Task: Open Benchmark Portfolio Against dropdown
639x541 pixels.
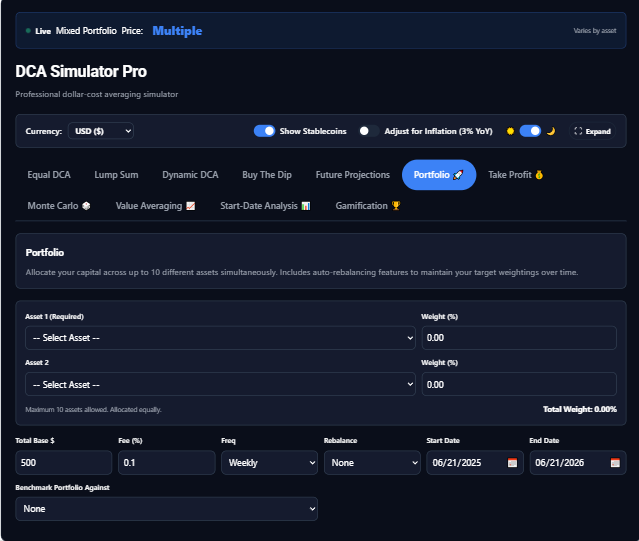Action: click(166, 509)
